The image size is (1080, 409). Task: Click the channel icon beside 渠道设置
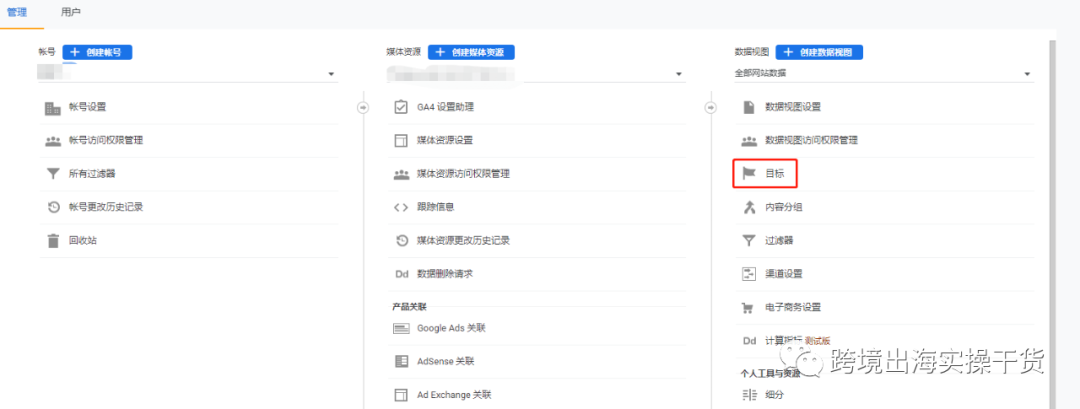[749, 274]
